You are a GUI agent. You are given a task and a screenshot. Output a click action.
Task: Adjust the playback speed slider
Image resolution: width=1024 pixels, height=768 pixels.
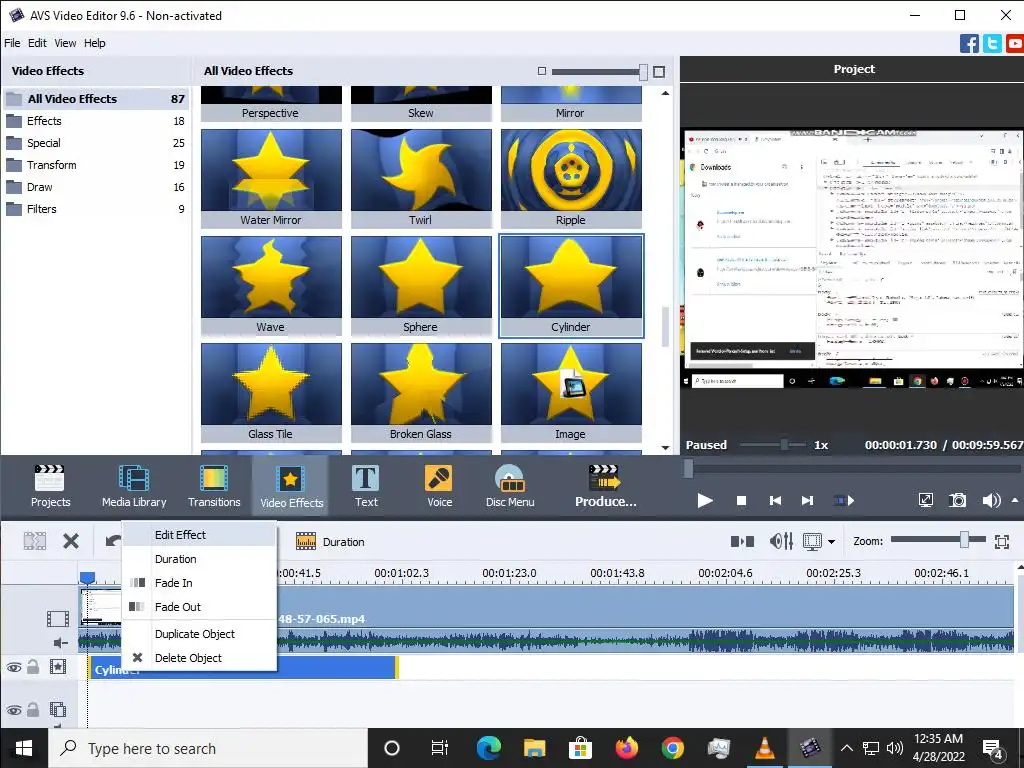pyautogui.click(x=783, y=445)
